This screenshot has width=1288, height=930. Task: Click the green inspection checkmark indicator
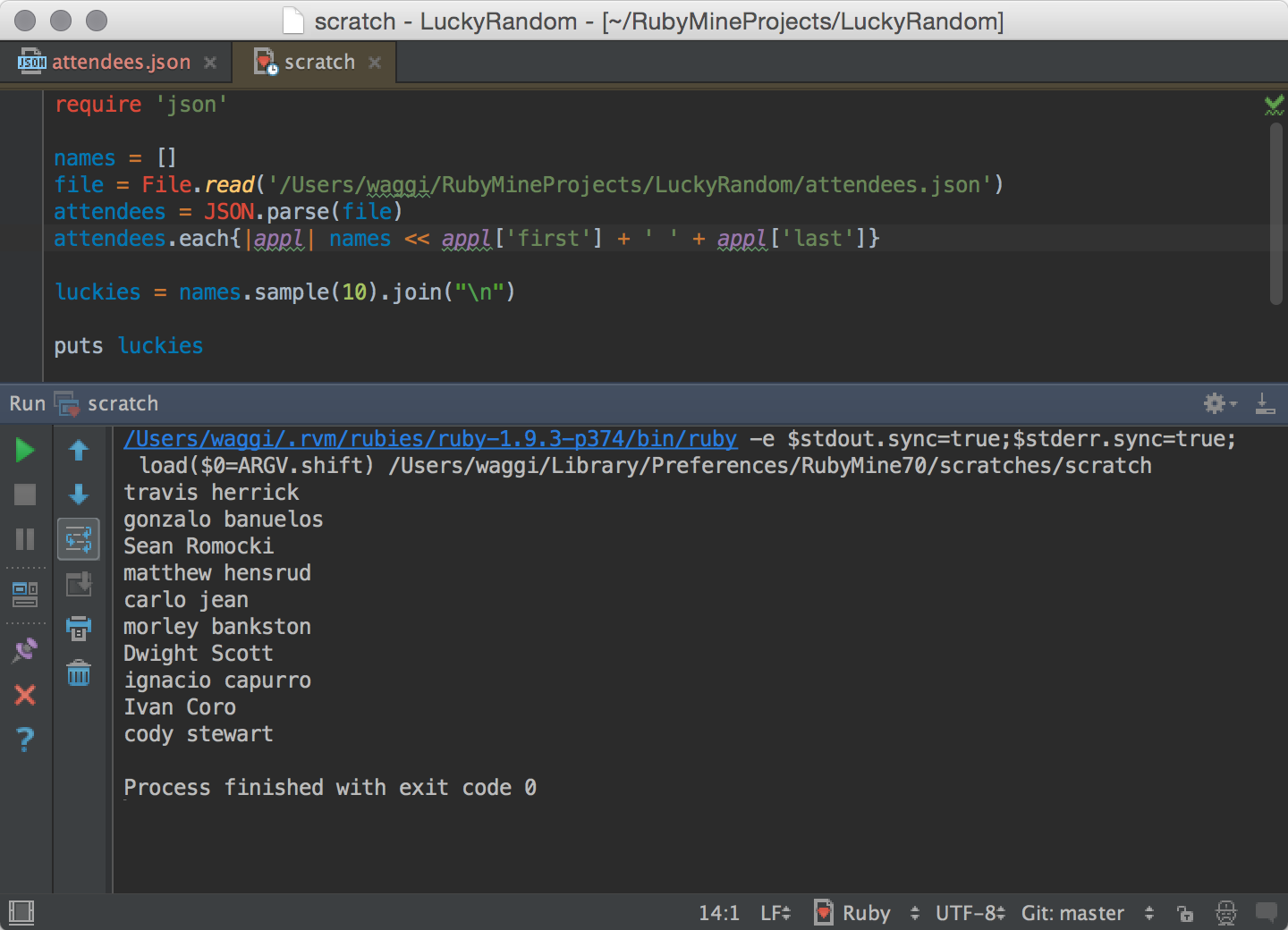tap(1274, 106)
